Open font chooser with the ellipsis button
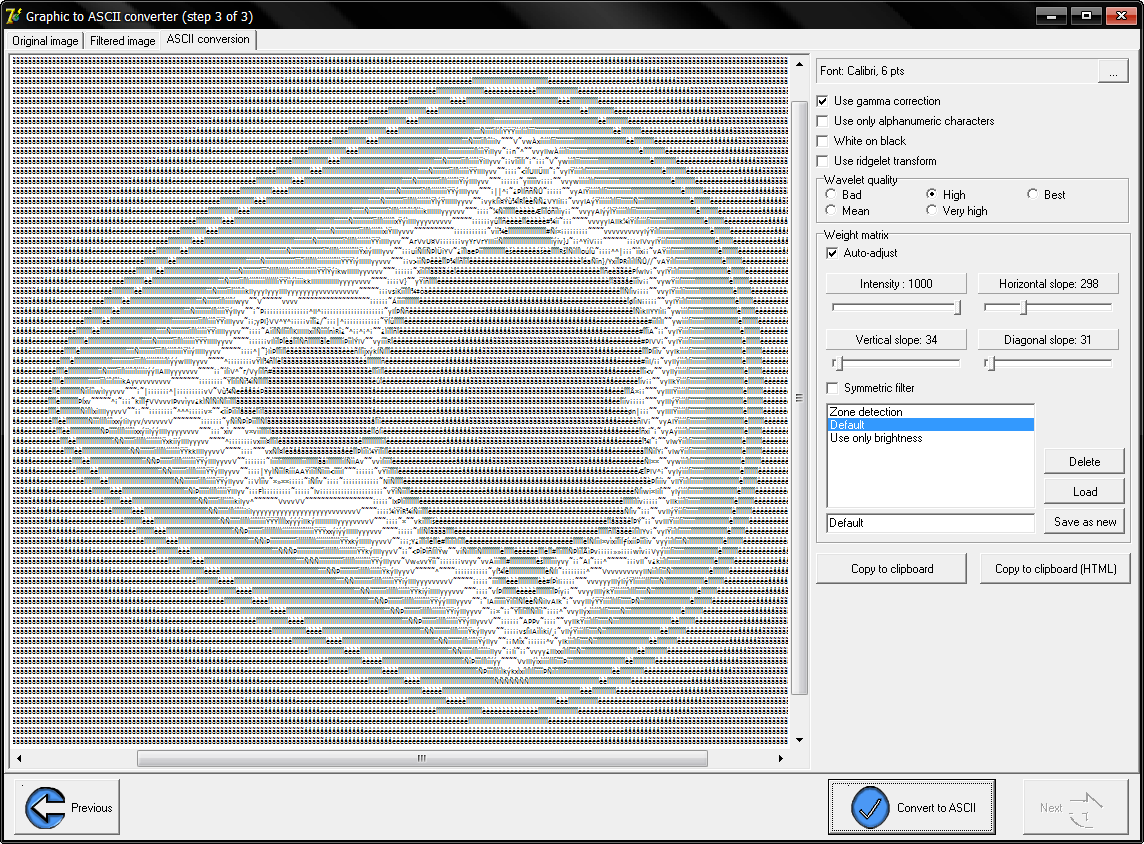Viewport: 1144px width, 844px height. pos(1112,71)
